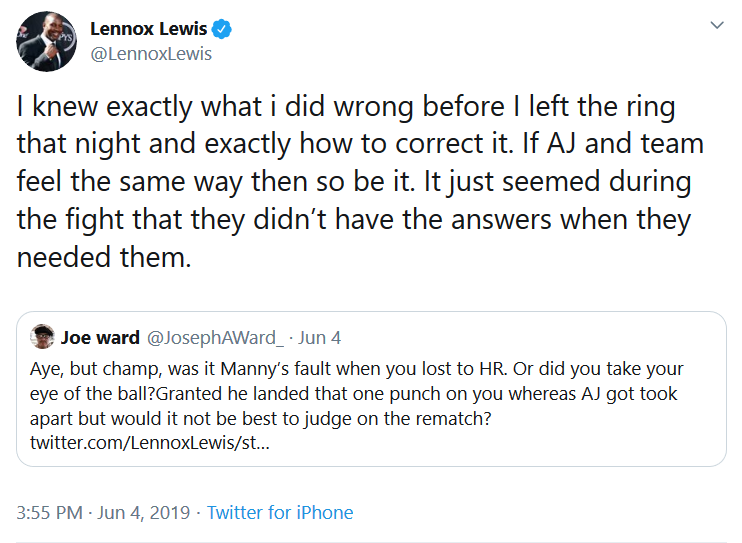This screenshot has width=742, height=543.
Task: Click the line starting "that night and exactly"
Action: point(360,143)
